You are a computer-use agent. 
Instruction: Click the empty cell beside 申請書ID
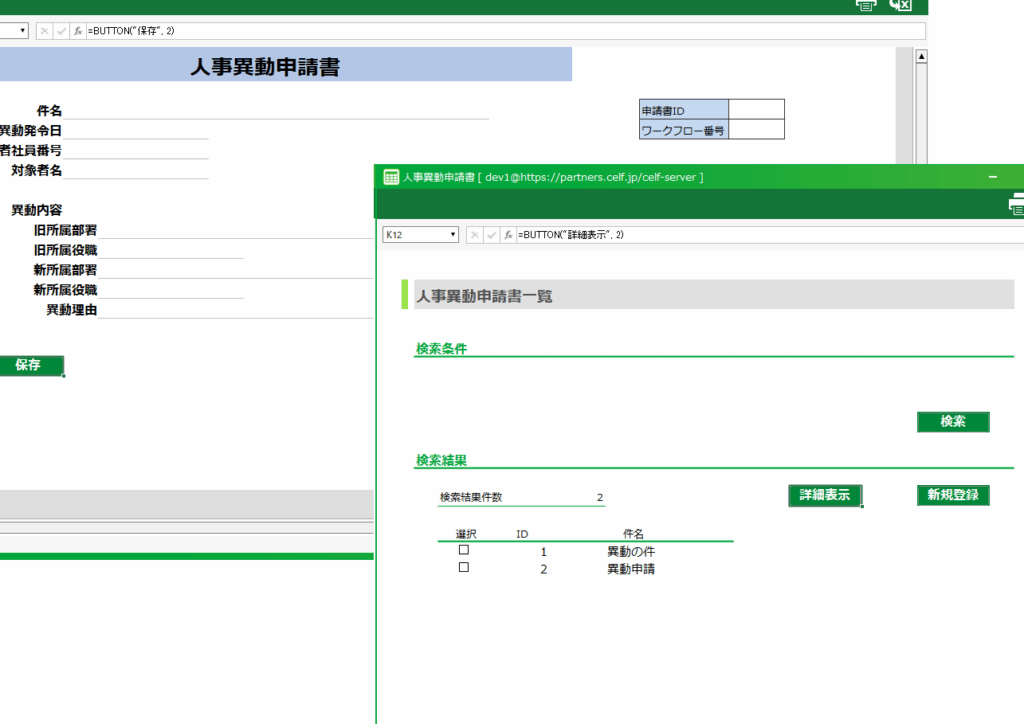[x=756, y=109]
